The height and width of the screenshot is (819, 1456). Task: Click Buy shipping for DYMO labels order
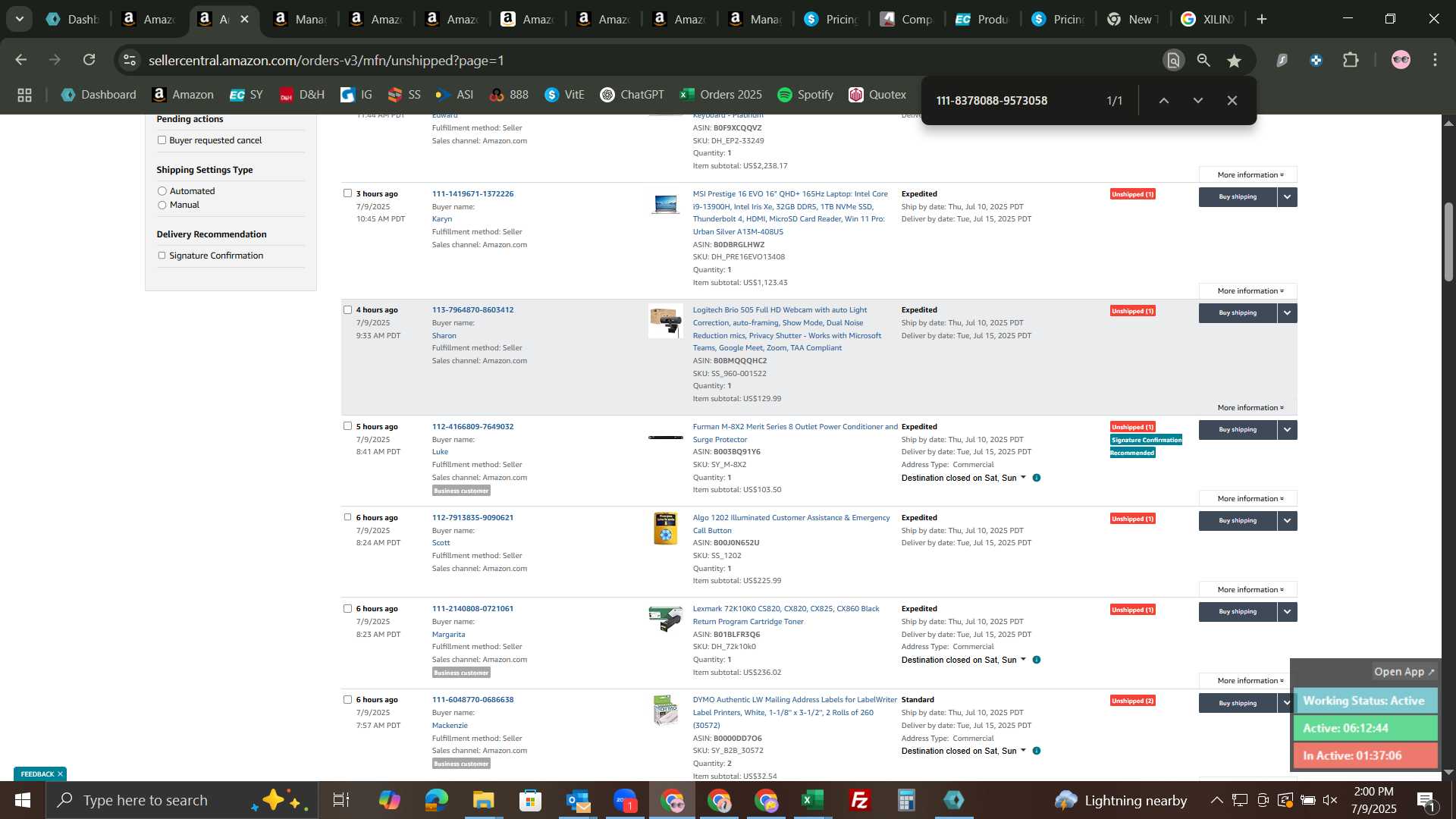(x=1238, y=703)
